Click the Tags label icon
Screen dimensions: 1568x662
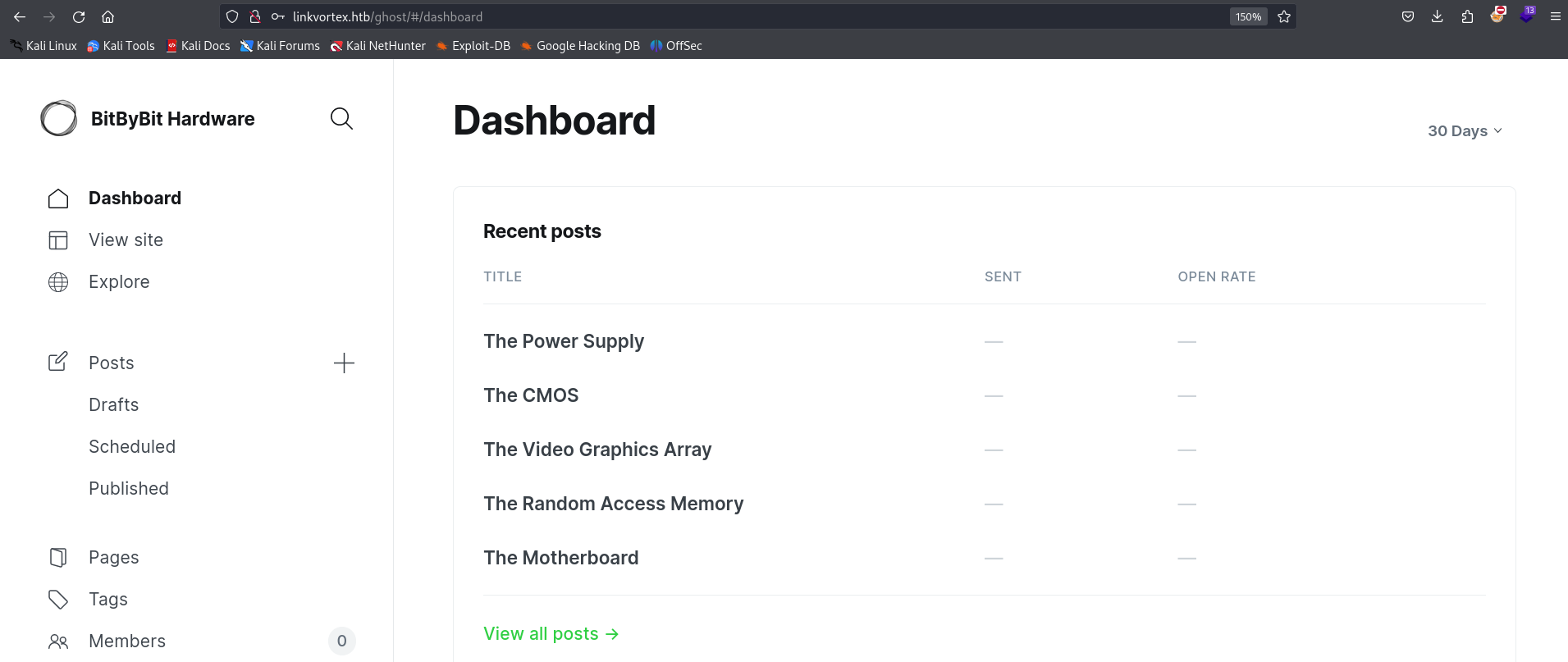[58, 600]
